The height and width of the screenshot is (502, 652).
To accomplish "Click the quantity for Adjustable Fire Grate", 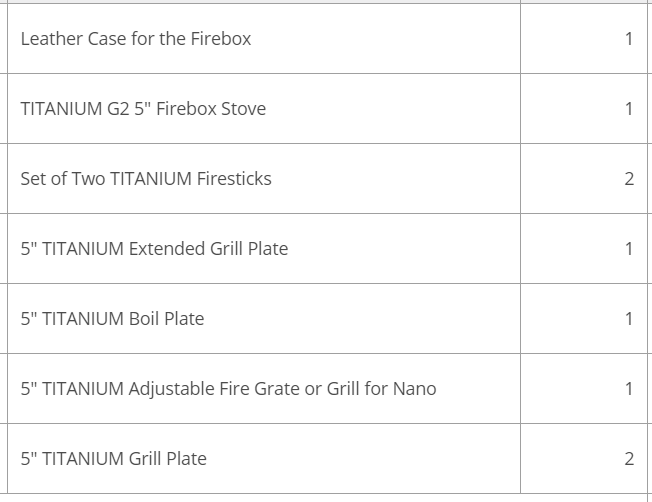I will coord(628,389).
